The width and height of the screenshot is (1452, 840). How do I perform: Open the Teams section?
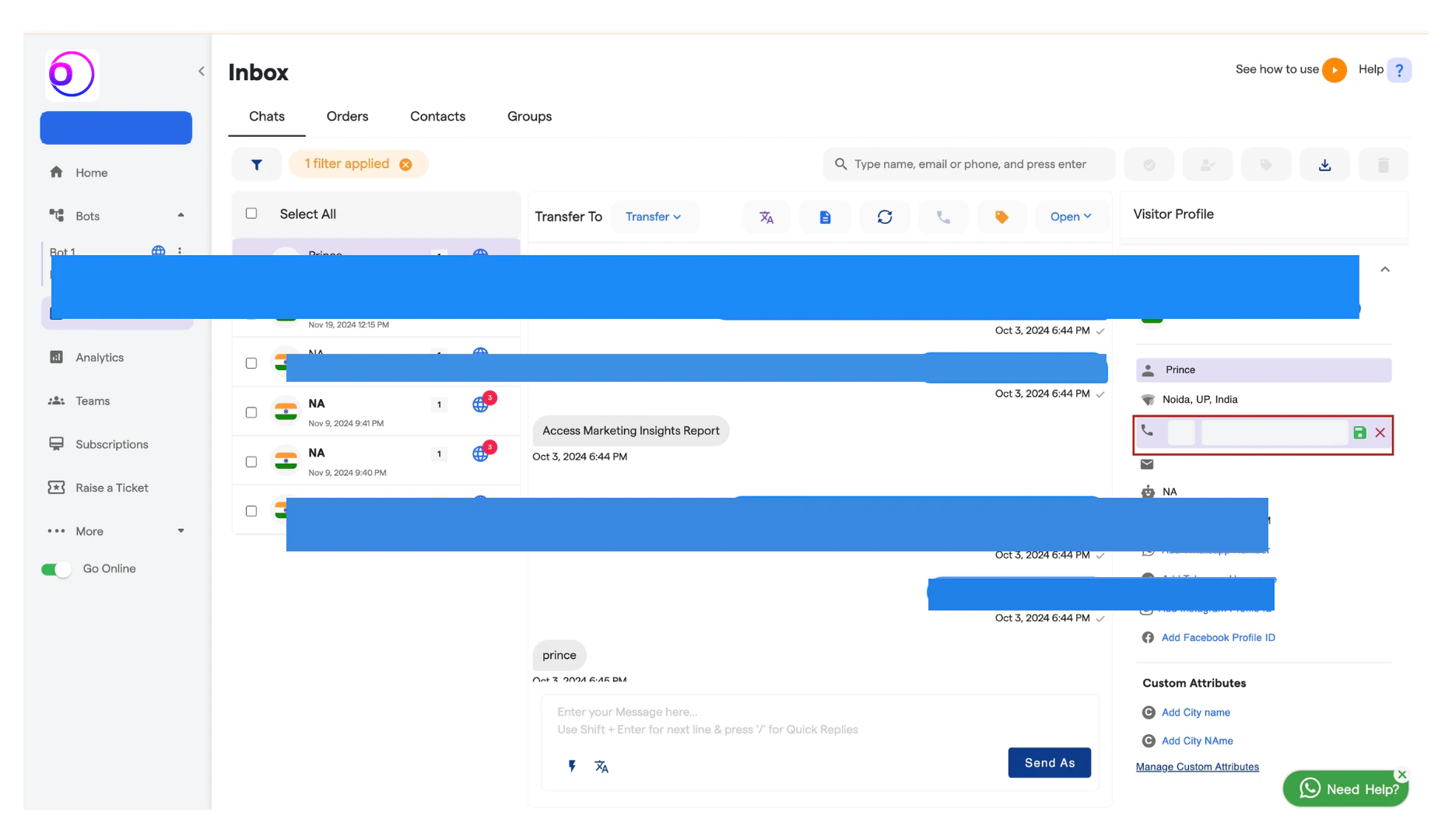[x=93, y=401]
